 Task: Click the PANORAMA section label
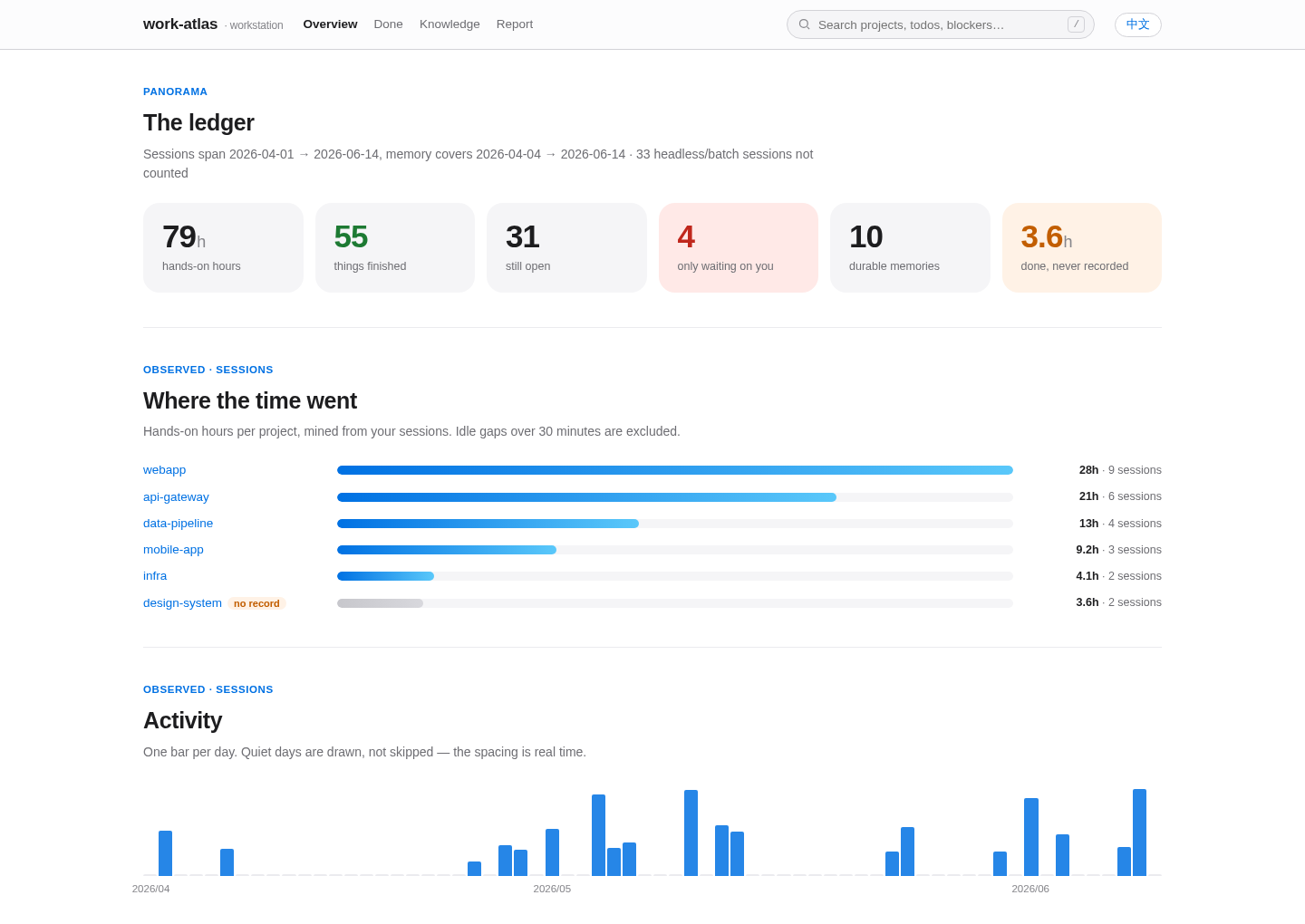pyautogui.click(x=175, y=91)
